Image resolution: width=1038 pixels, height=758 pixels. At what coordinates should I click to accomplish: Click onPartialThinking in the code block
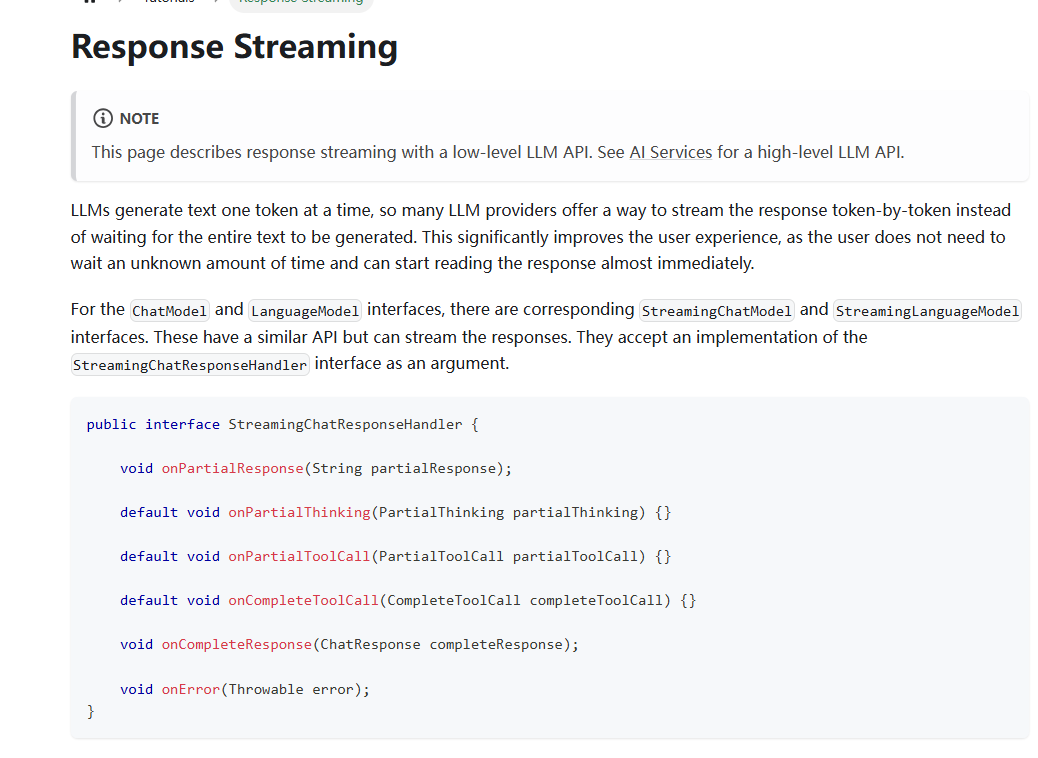[299, 512]
